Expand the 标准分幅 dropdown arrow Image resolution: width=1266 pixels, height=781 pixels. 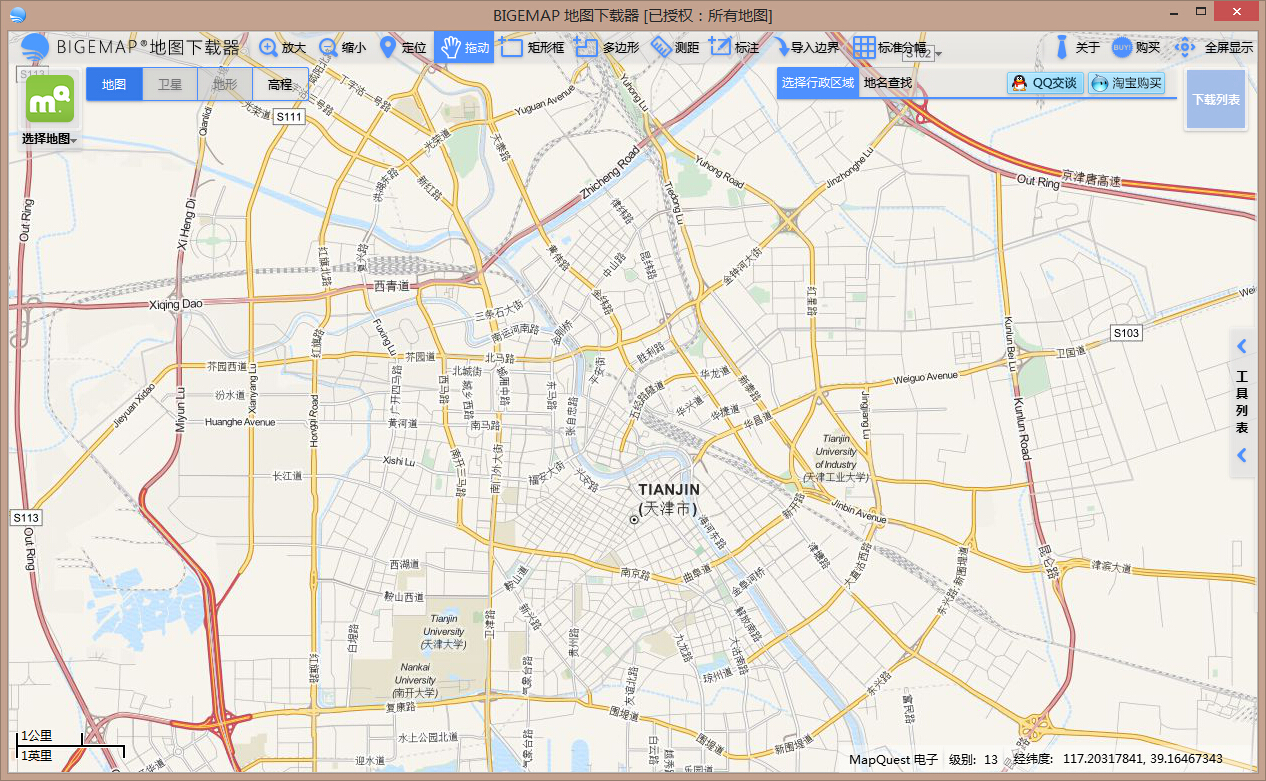pyautogui.click(x=937, y=52)
